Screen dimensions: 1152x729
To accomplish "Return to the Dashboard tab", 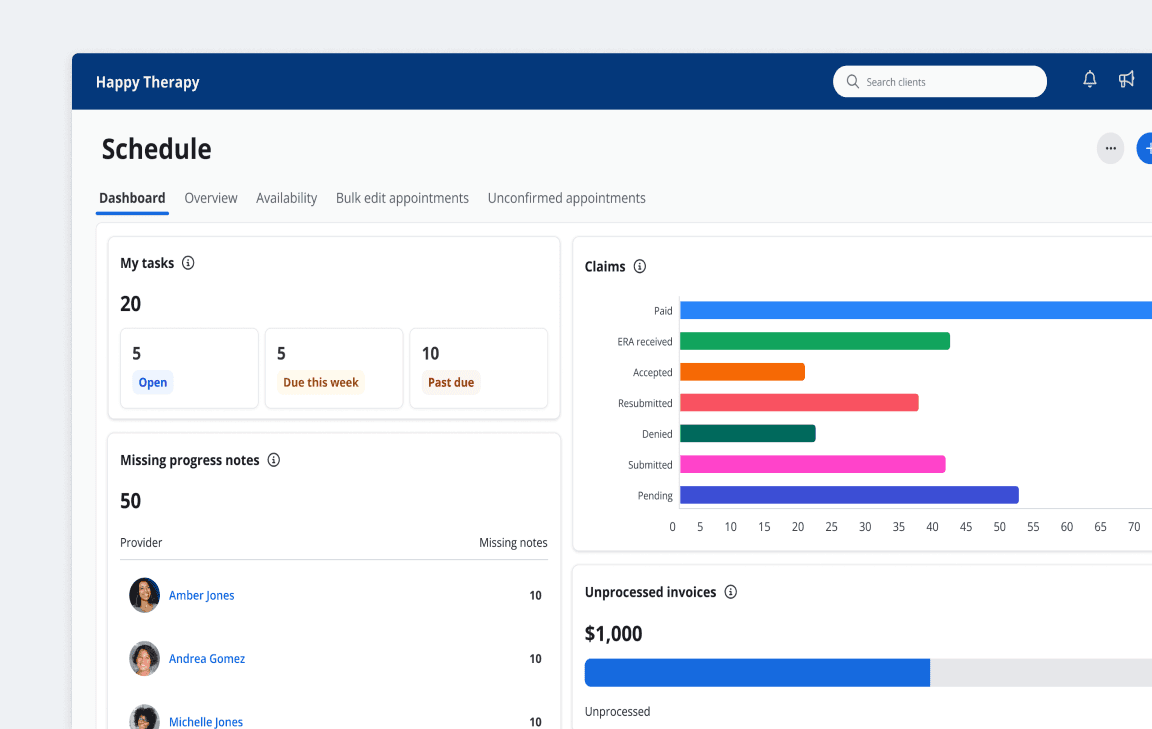I will 131,198.
